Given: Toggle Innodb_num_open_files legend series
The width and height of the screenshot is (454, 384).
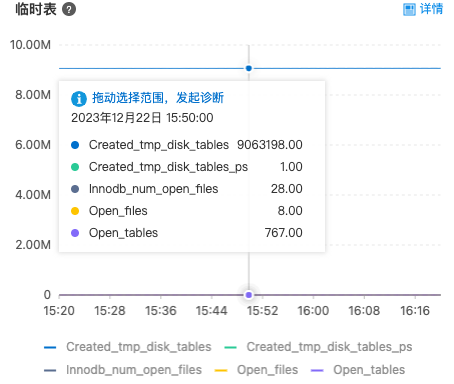Looking at the screenshot, I should pyautogui.click(x=123, y=370).
